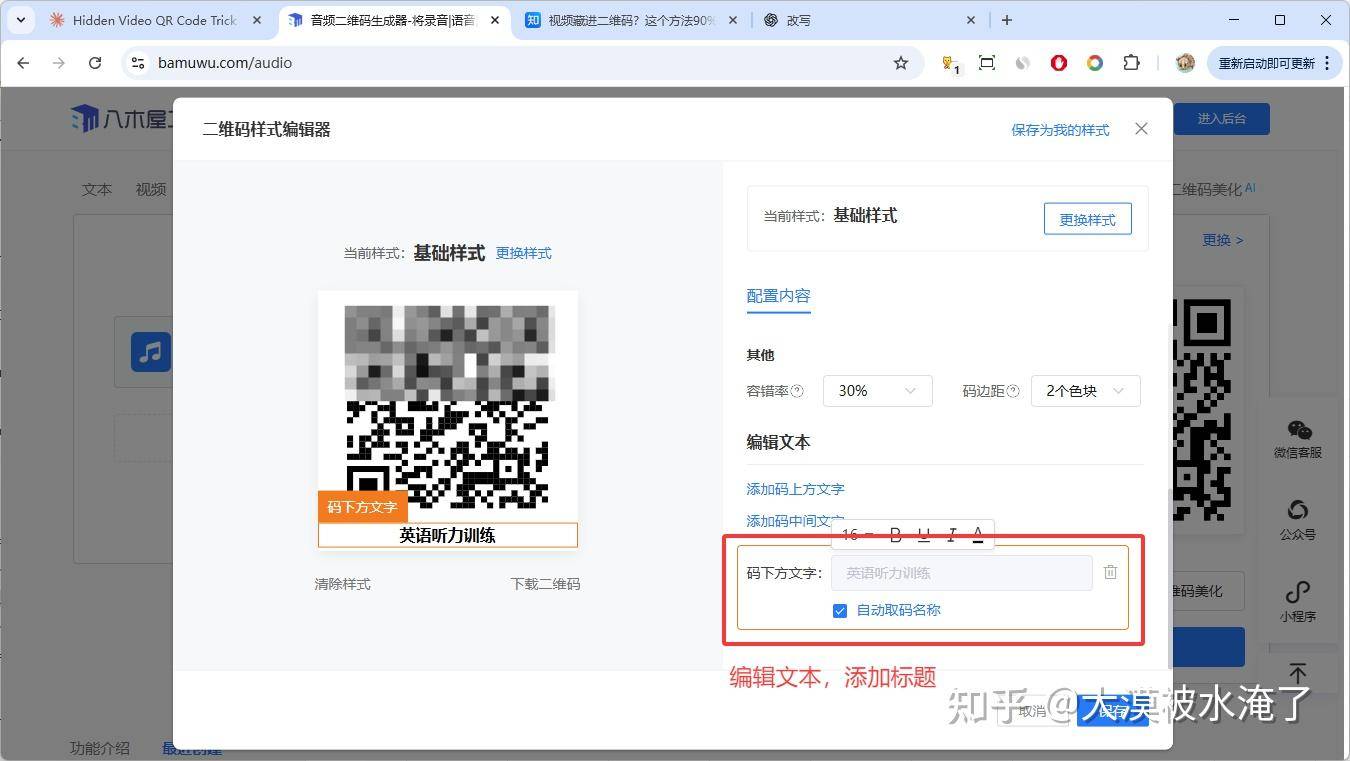Click the 进入后台 button
Viewport: 1350px width, 761px height.
(x=1221, y=119)
